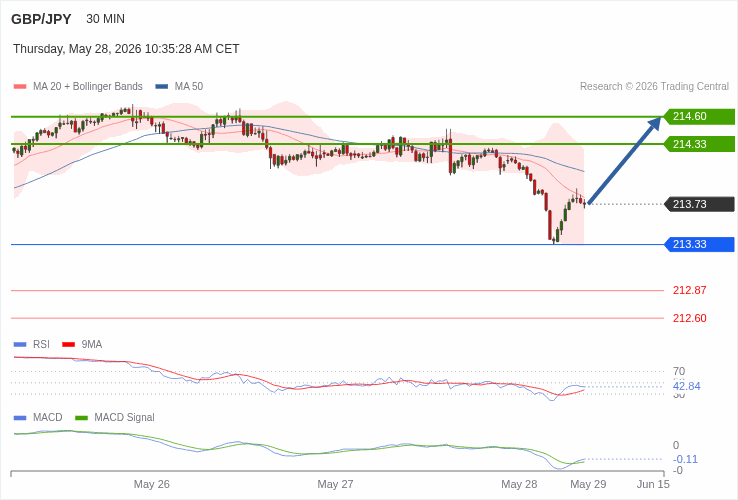Click the May 29 axis label
The height and width of the screenshot is (500, 738).
point(588,484)
